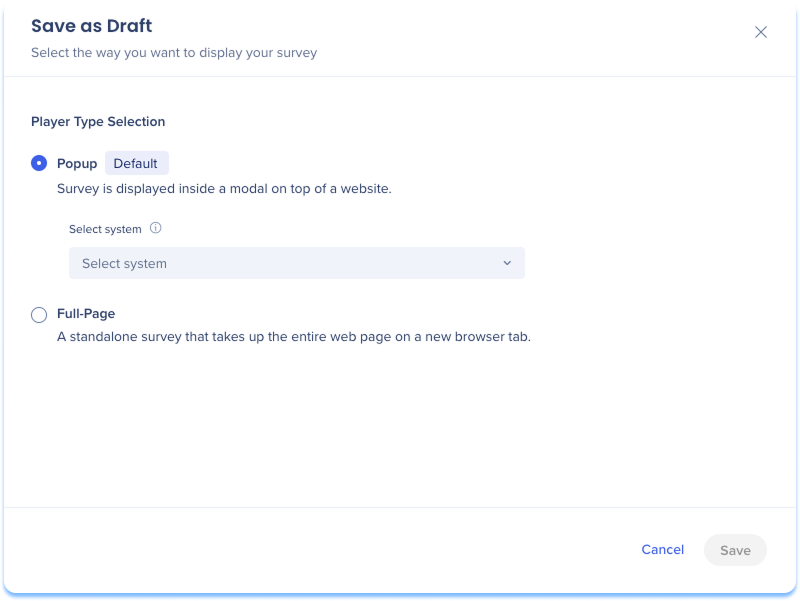This screenshot has height=601, width=800.
Task: Click the chevron arrow in system dropdown
Action: tap(507, 263)
